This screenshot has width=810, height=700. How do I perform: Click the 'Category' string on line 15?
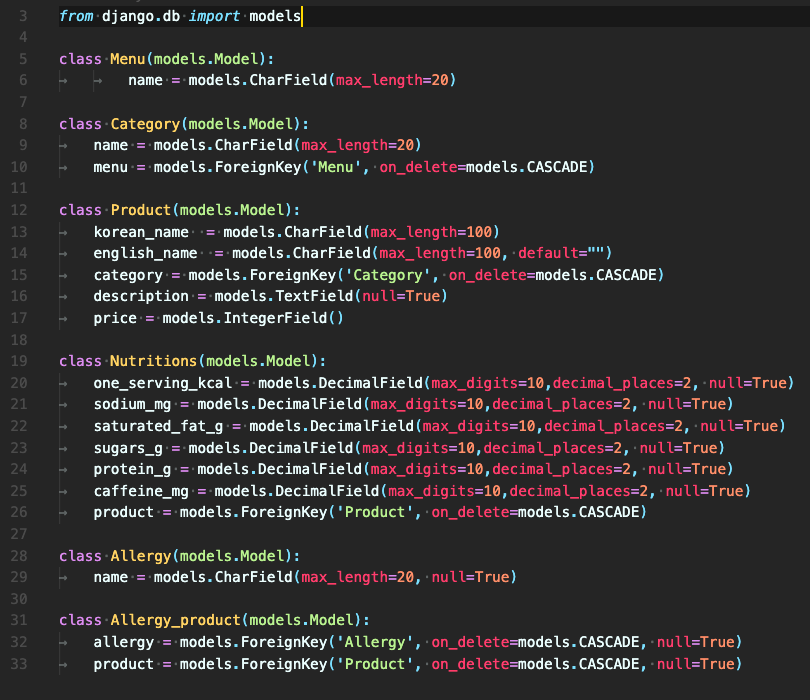387,275
